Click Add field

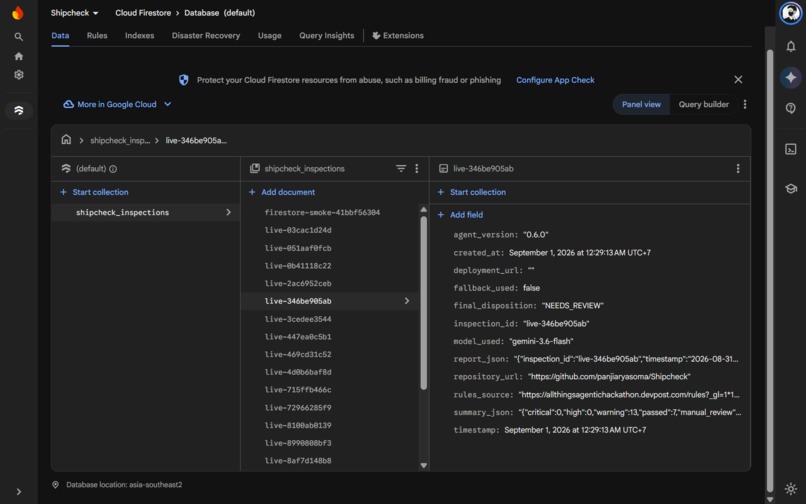460,214
